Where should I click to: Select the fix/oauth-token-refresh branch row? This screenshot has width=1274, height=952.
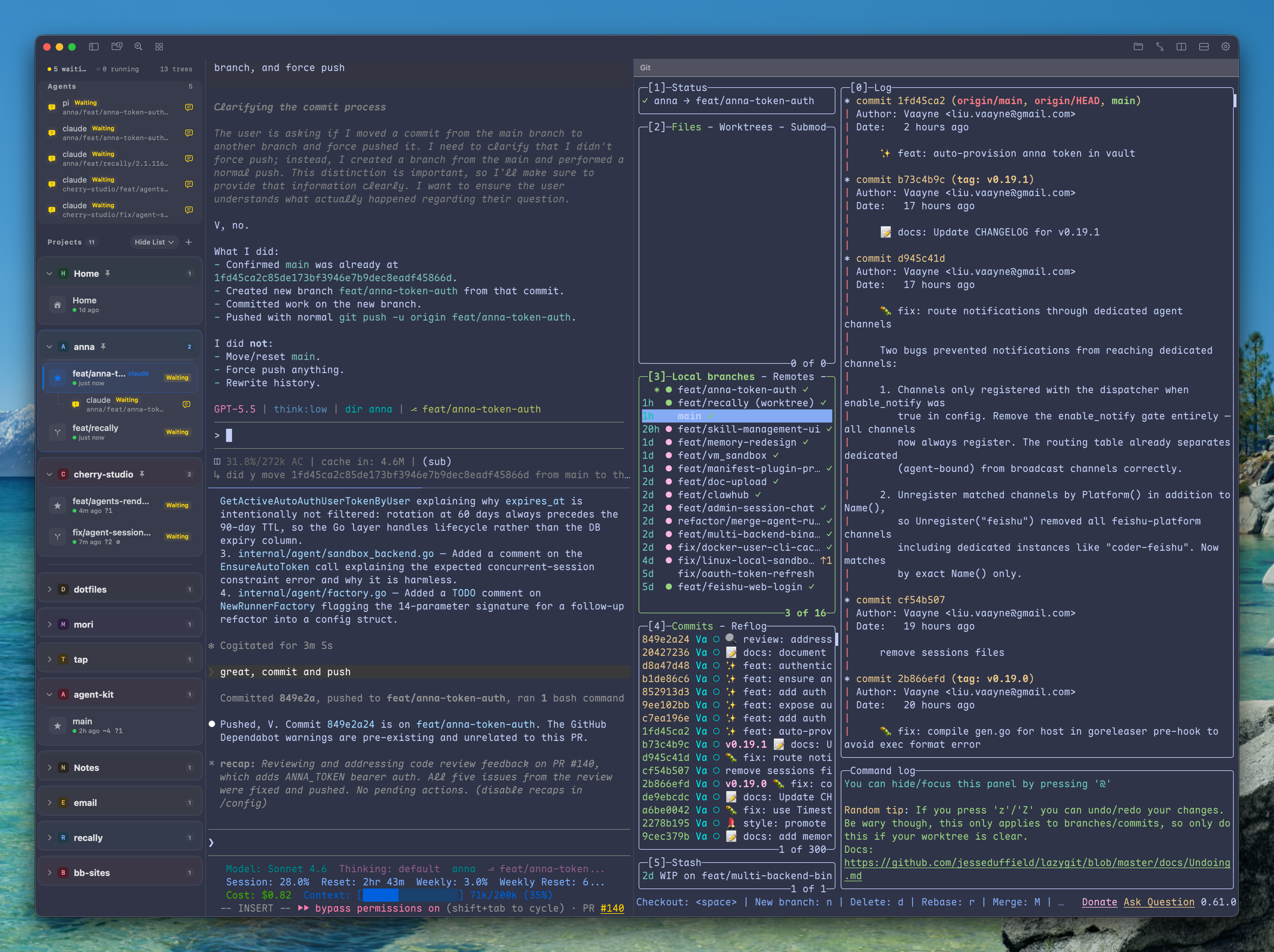coord(736,574)
